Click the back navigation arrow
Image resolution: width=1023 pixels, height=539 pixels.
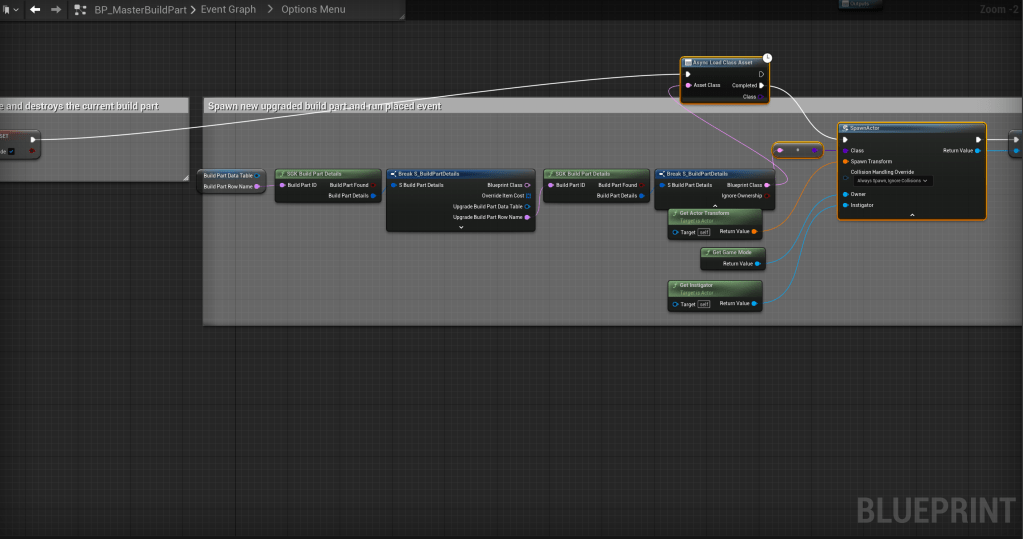click(x=35, y=9)
